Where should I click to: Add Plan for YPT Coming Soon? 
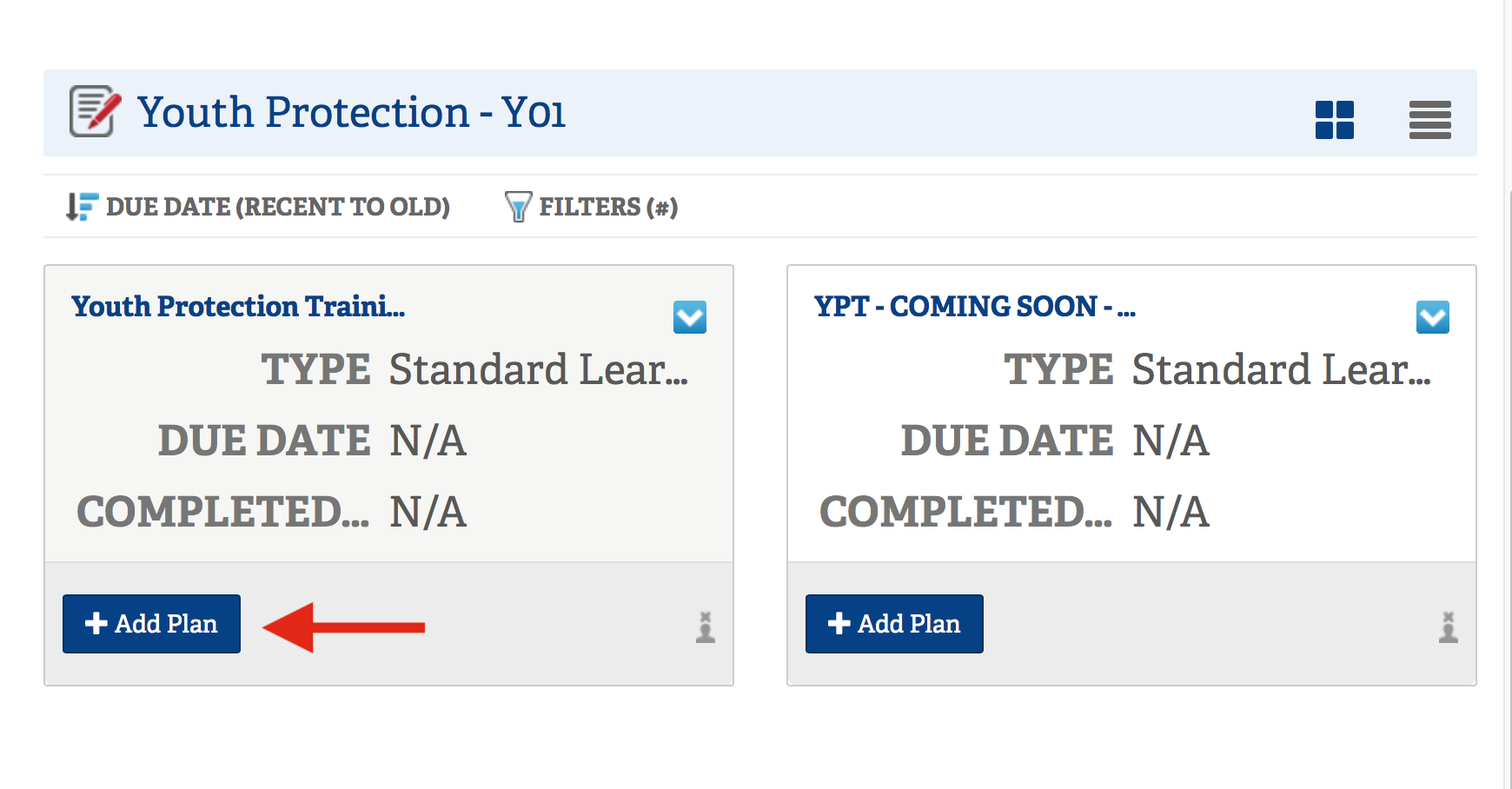(x=894, y=624)
